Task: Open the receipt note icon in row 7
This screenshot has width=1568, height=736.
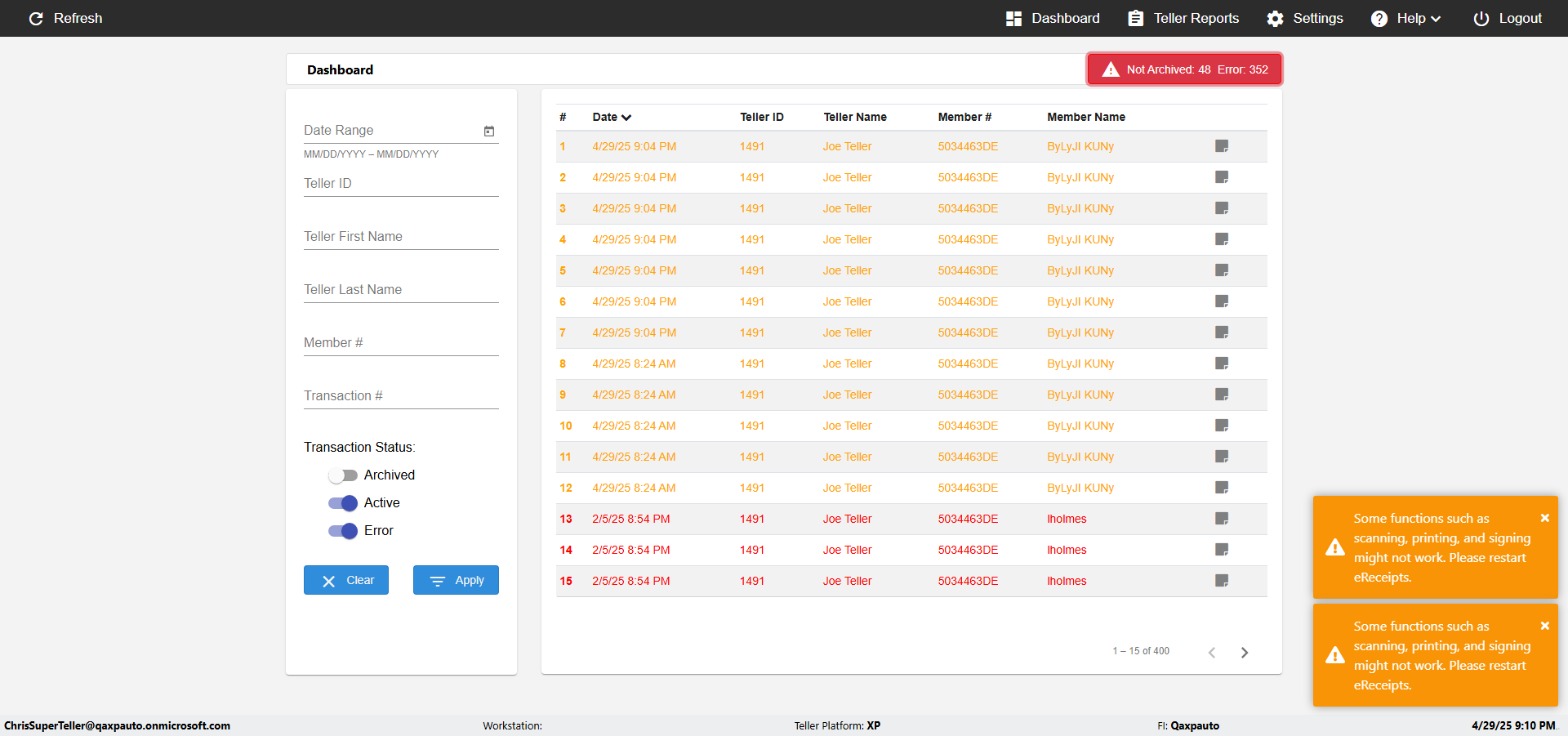Action: pyautogui.click(x=1222, y=332)
